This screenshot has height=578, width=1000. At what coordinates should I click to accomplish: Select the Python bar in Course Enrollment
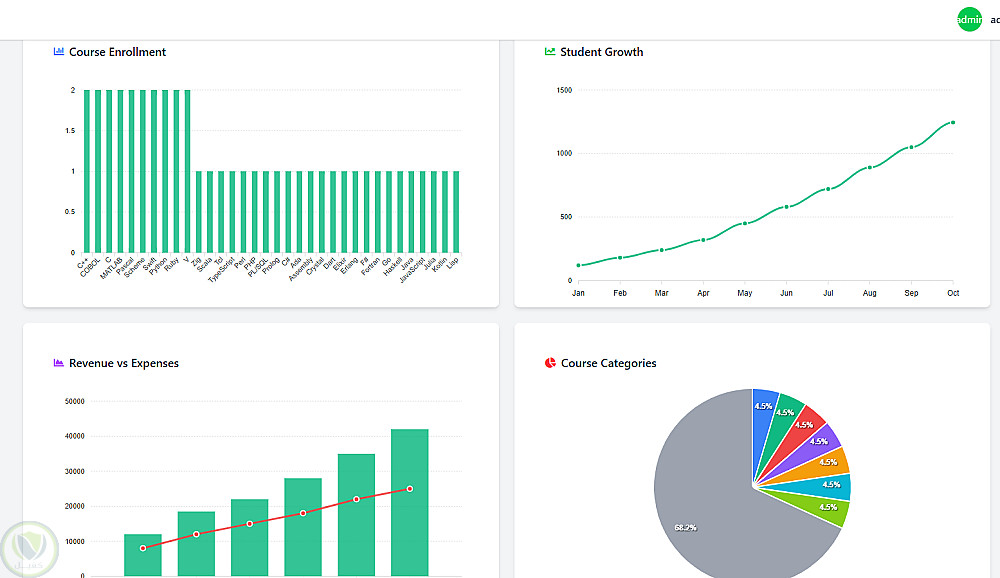point(165,171)
